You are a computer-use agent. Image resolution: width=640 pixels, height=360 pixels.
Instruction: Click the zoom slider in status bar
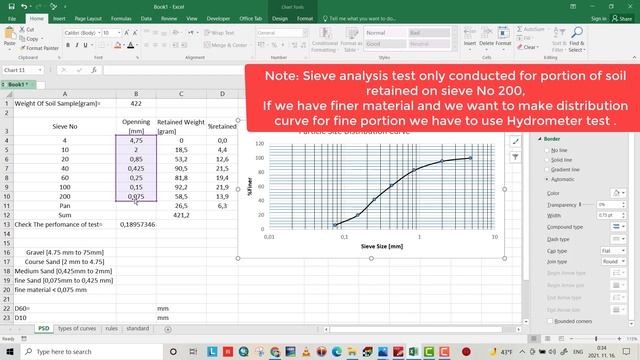596,339
